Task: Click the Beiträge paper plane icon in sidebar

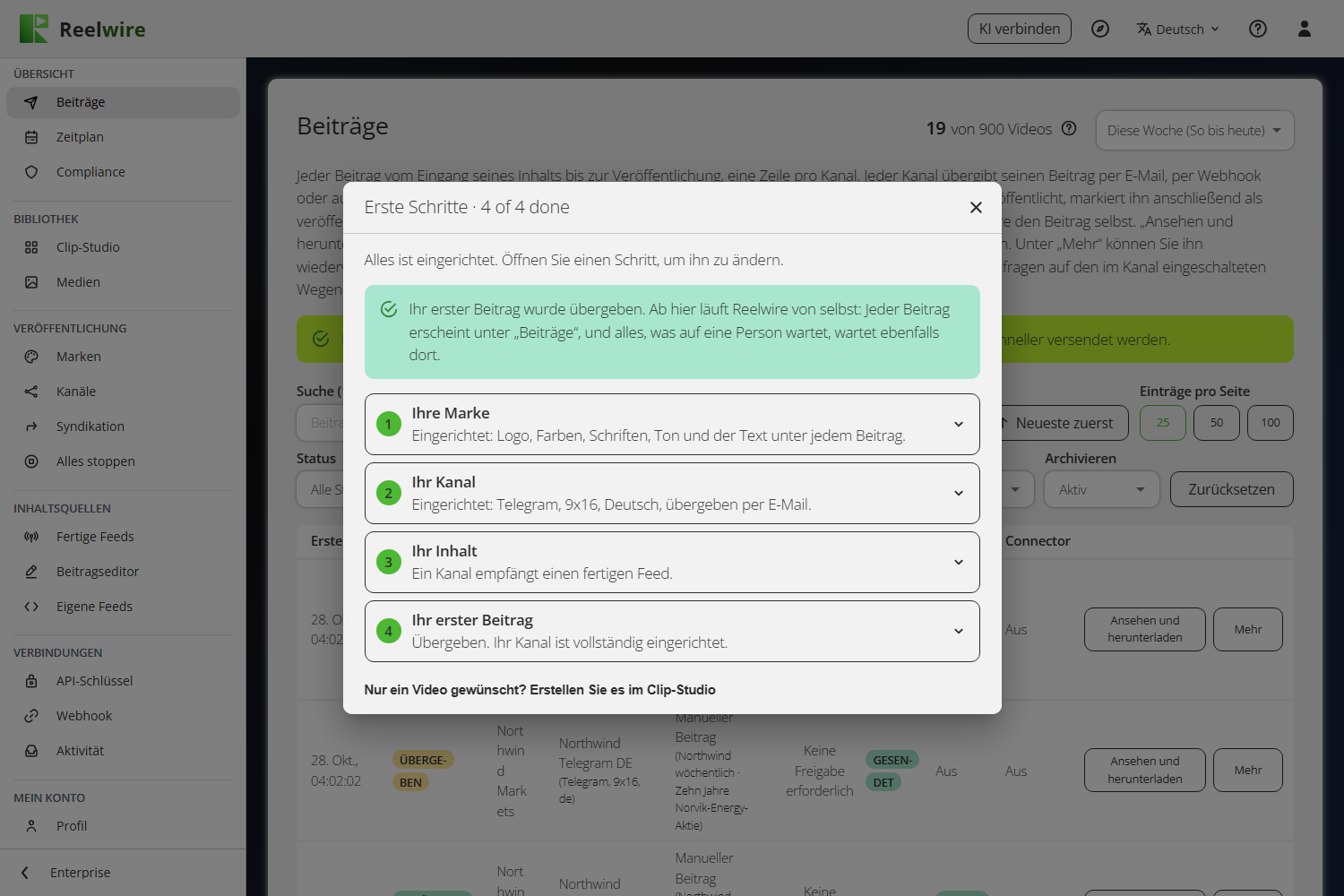Action: (31, 102)
